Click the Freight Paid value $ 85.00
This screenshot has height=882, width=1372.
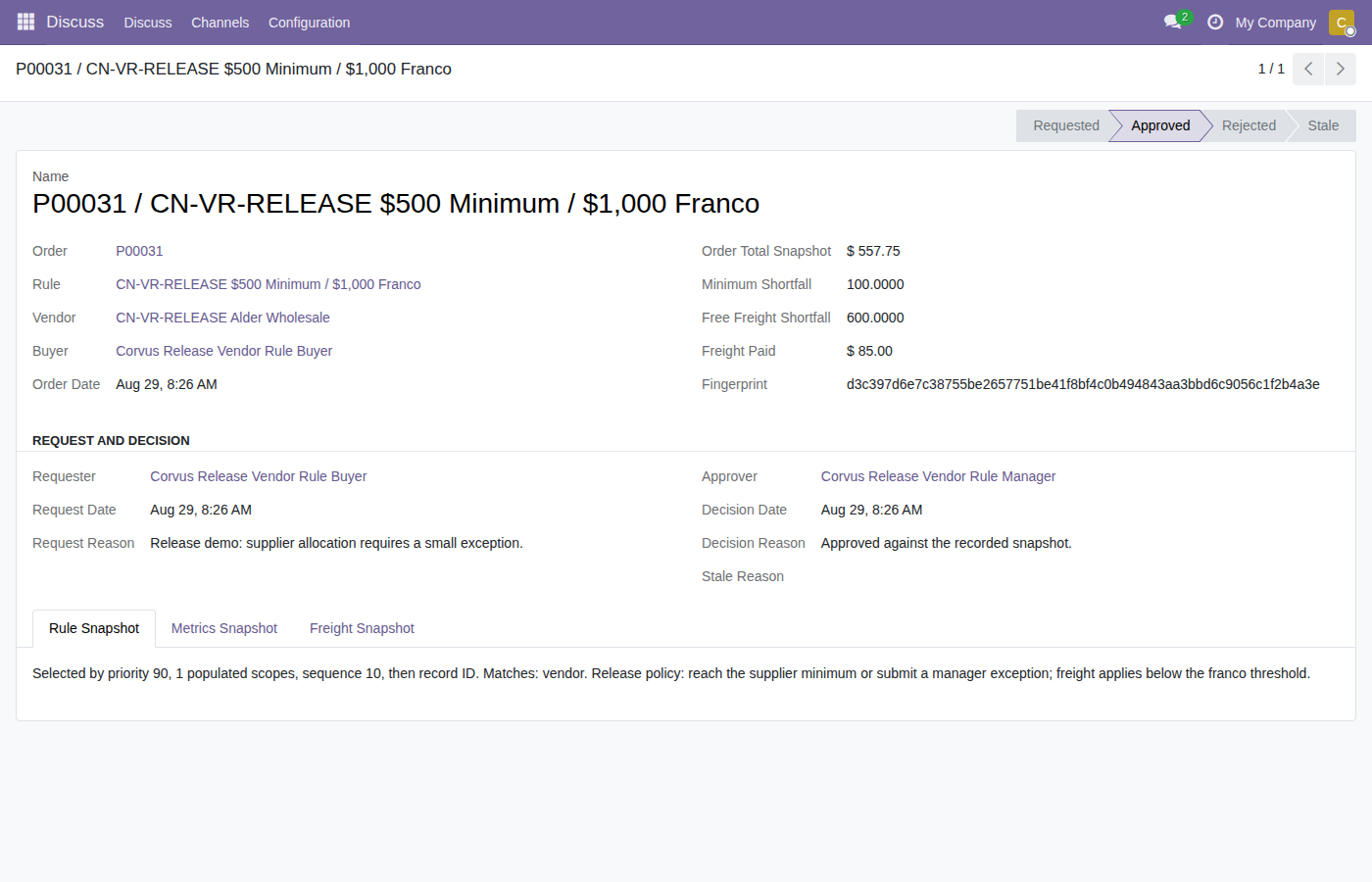(869, 351)
